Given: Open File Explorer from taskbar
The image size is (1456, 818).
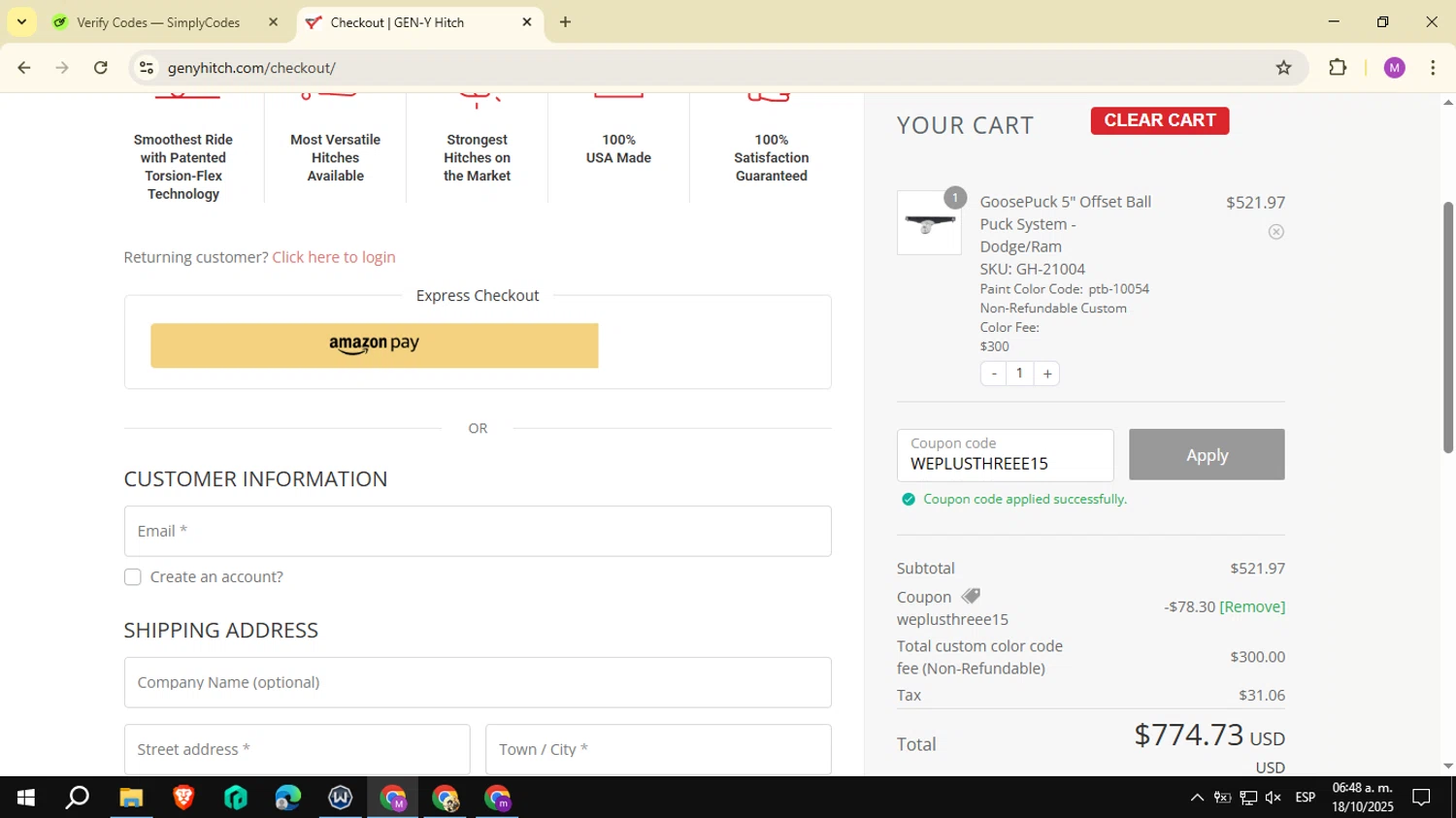Looking at the screenshot, I should coord(131,798).
